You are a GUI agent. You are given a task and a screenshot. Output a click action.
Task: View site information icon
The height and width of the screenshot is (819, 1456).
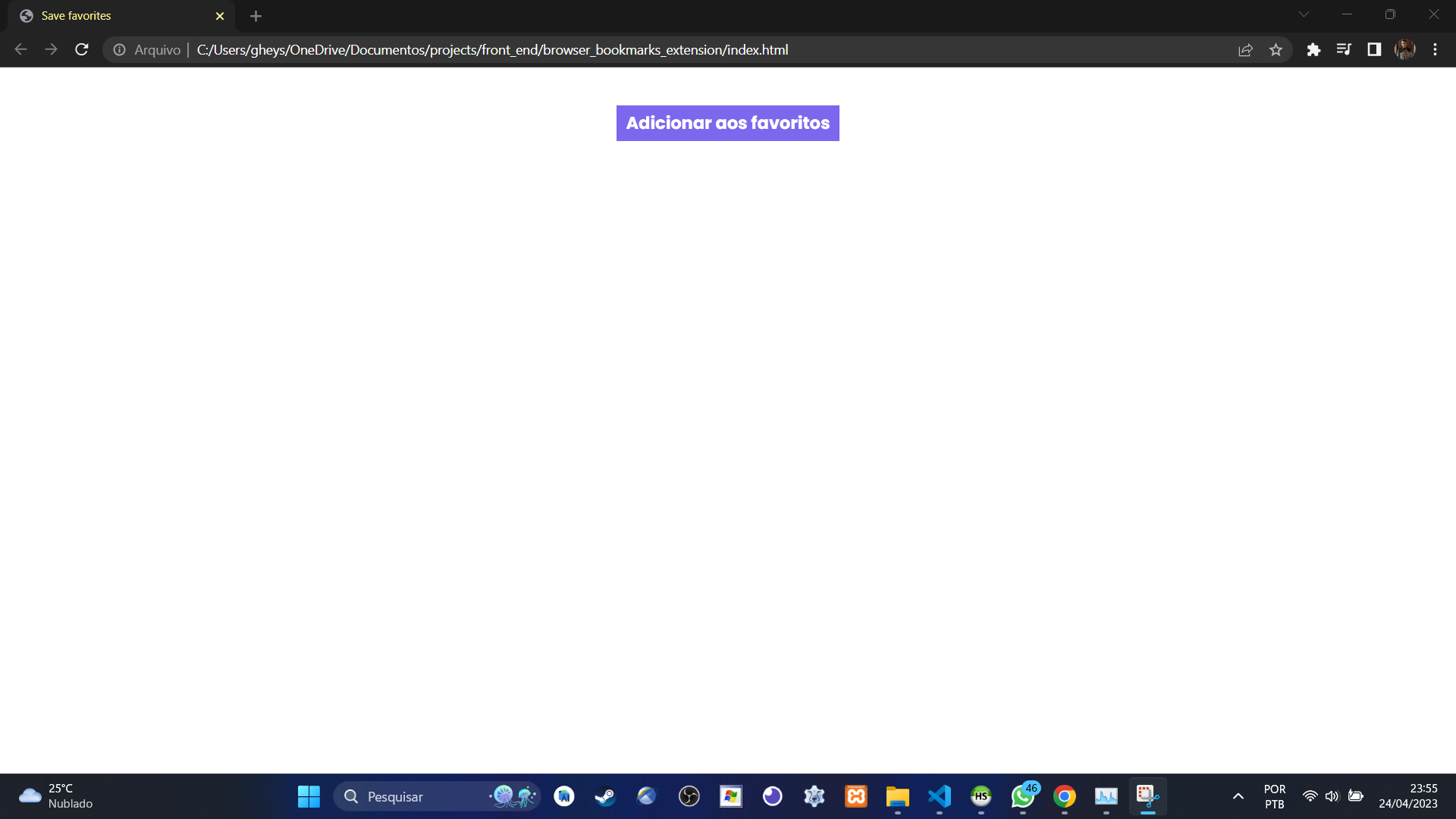[120, 50]
